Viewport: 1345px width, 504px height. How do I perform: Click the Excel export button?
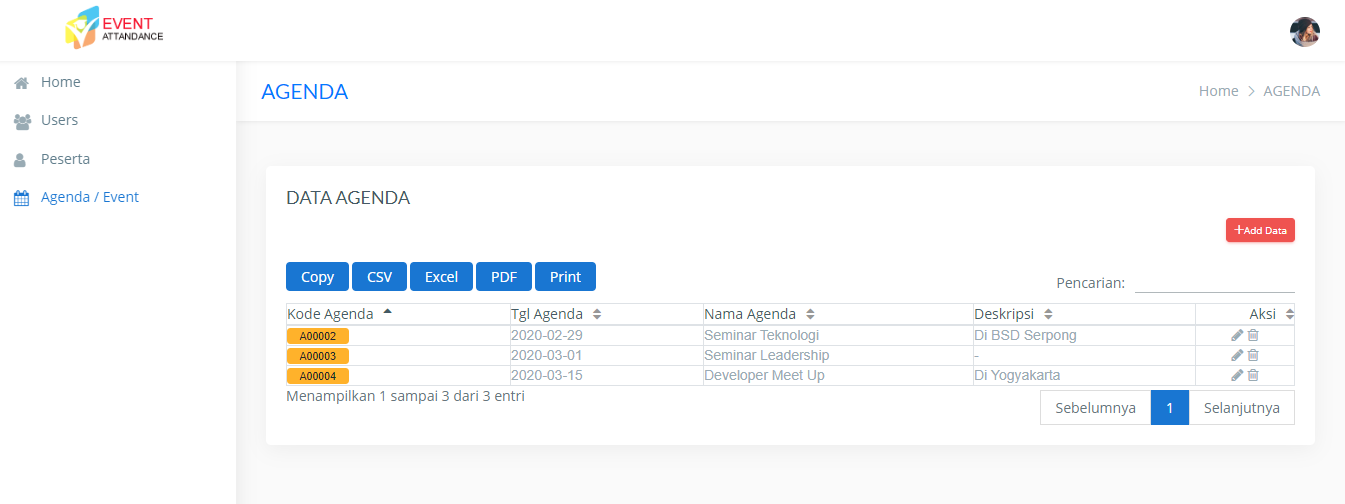tap(441, 277)
